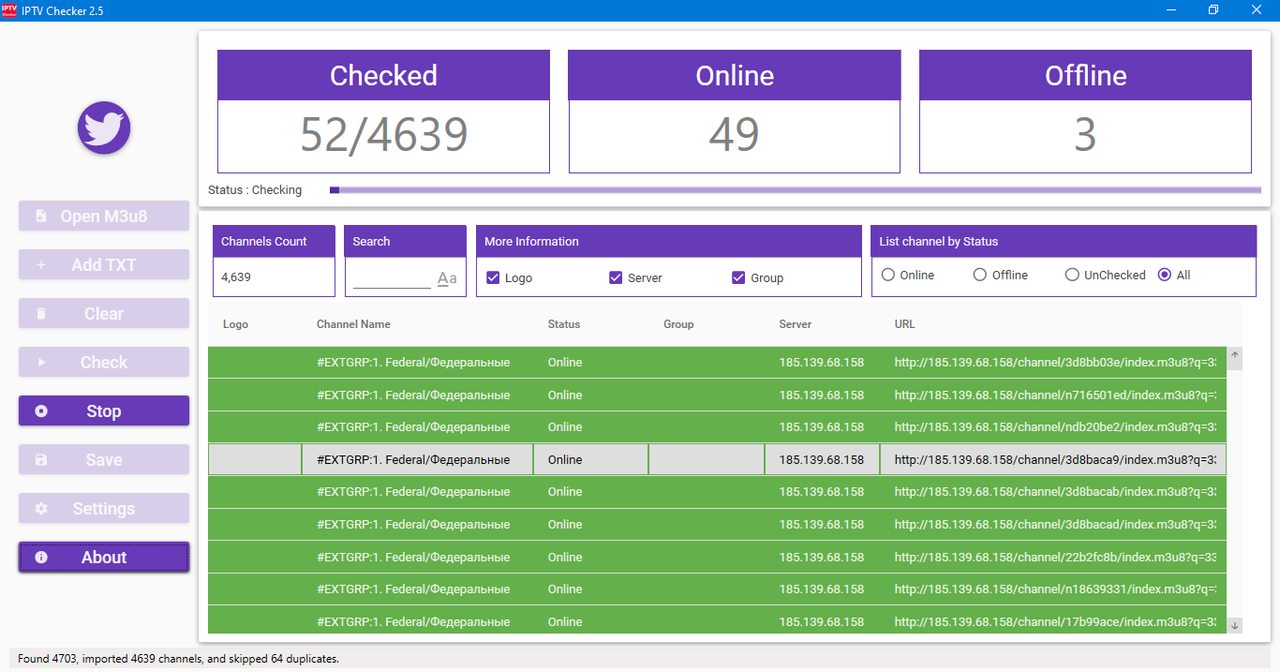The image size is (1280, 672).
Task: Click the Status : Checking label
Action: pyautogui.click(x=255, y=190)
